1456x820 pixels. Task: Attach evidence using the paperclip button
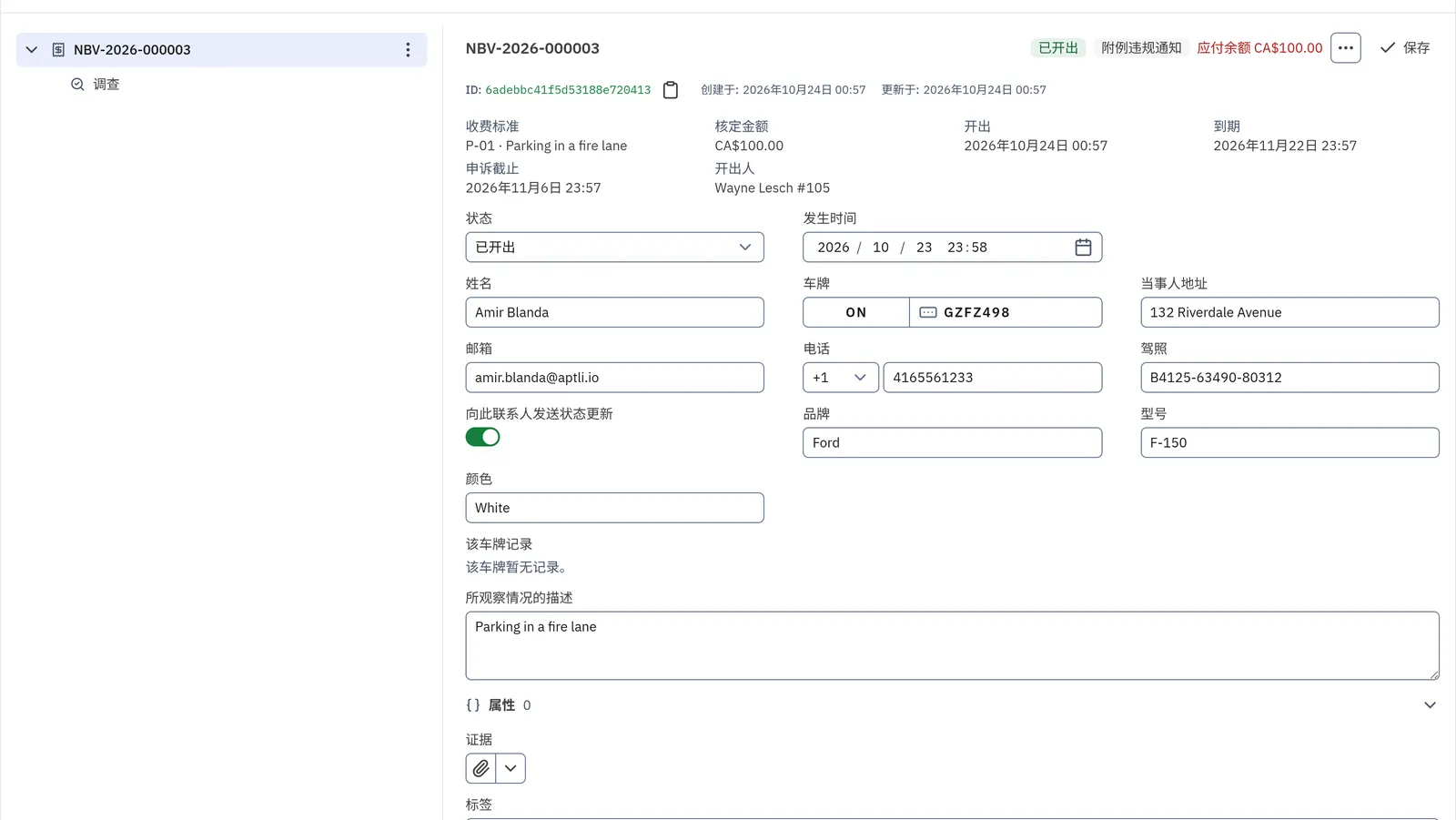click(480, 768)
